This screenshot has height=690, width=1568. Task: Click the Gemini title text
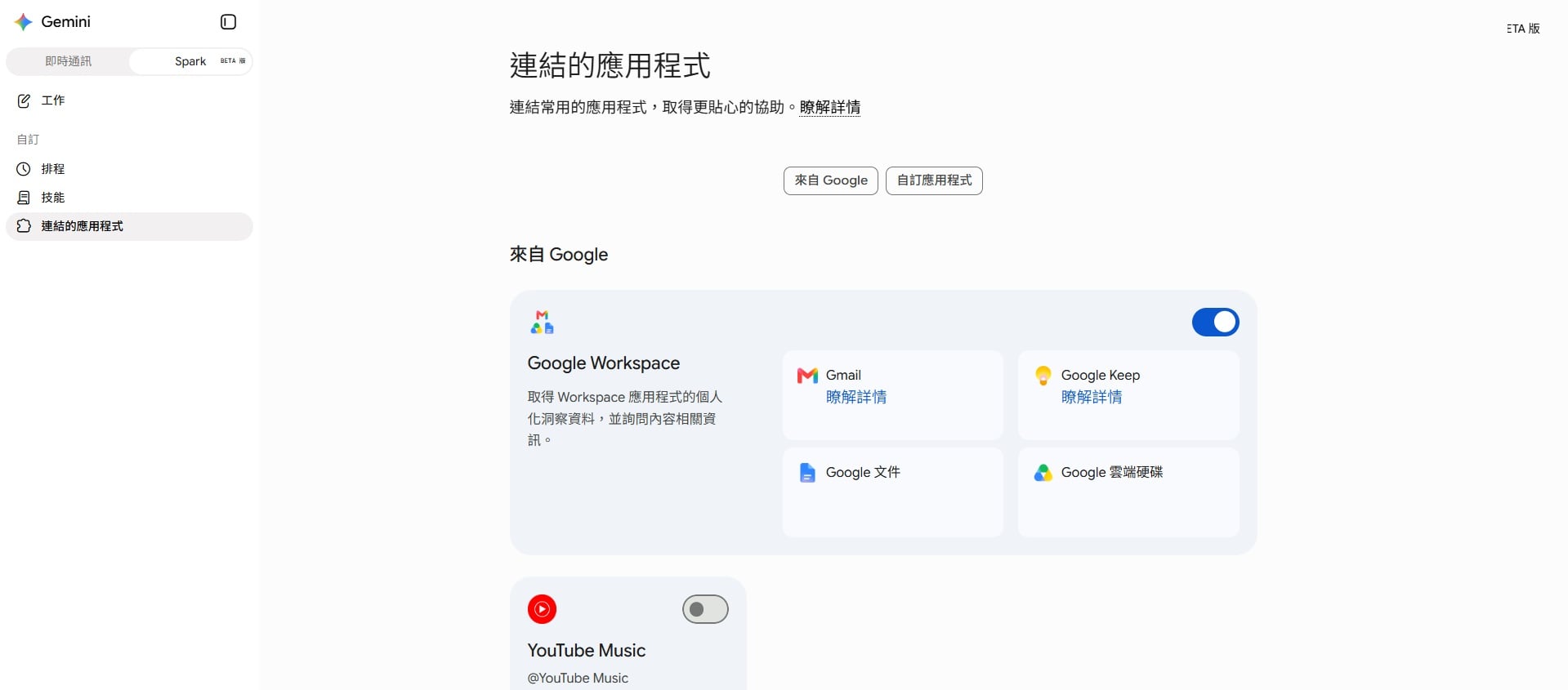[65, 22]
